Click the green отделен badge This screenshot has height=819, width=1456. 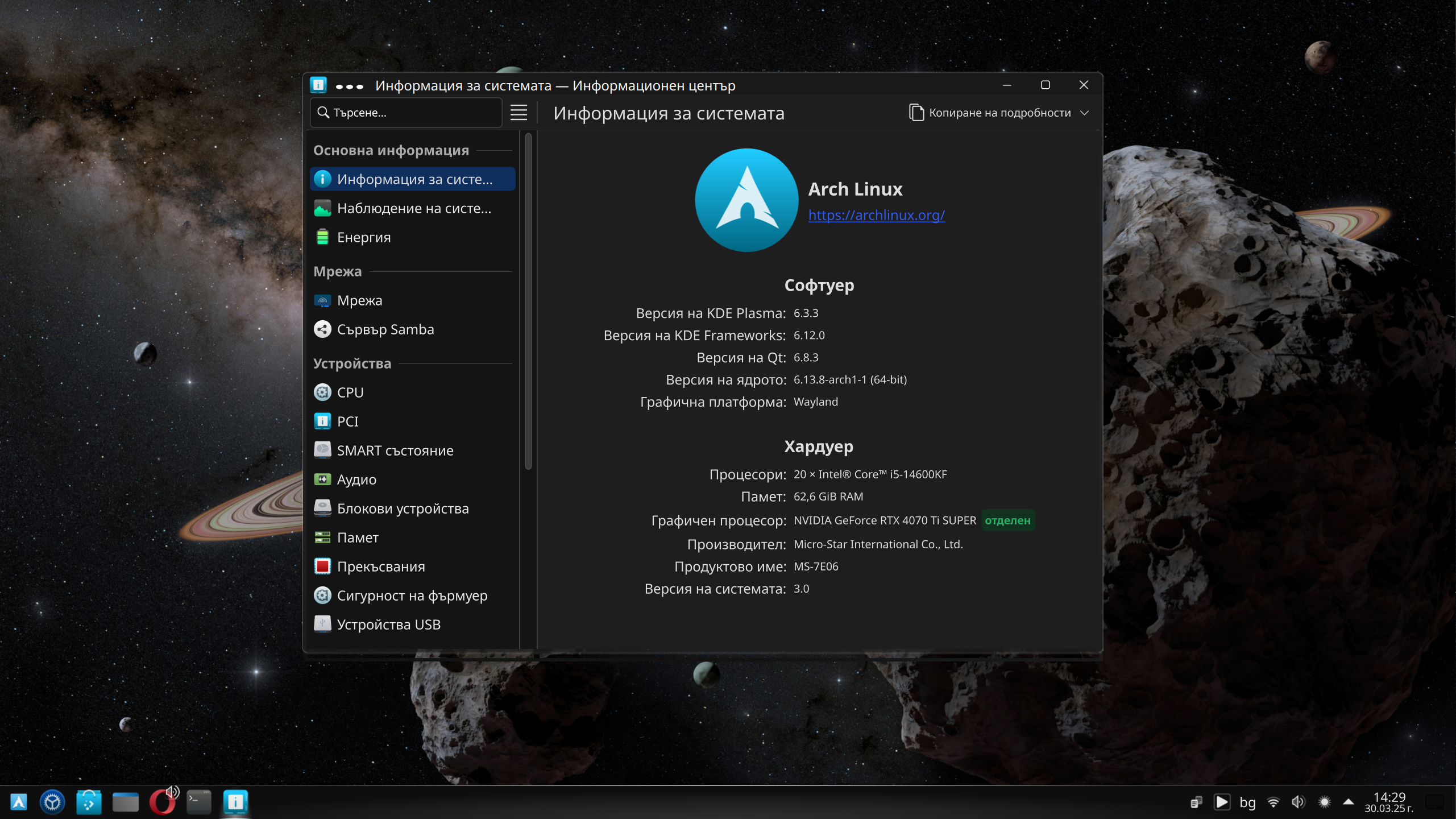tap(1007, 520)
